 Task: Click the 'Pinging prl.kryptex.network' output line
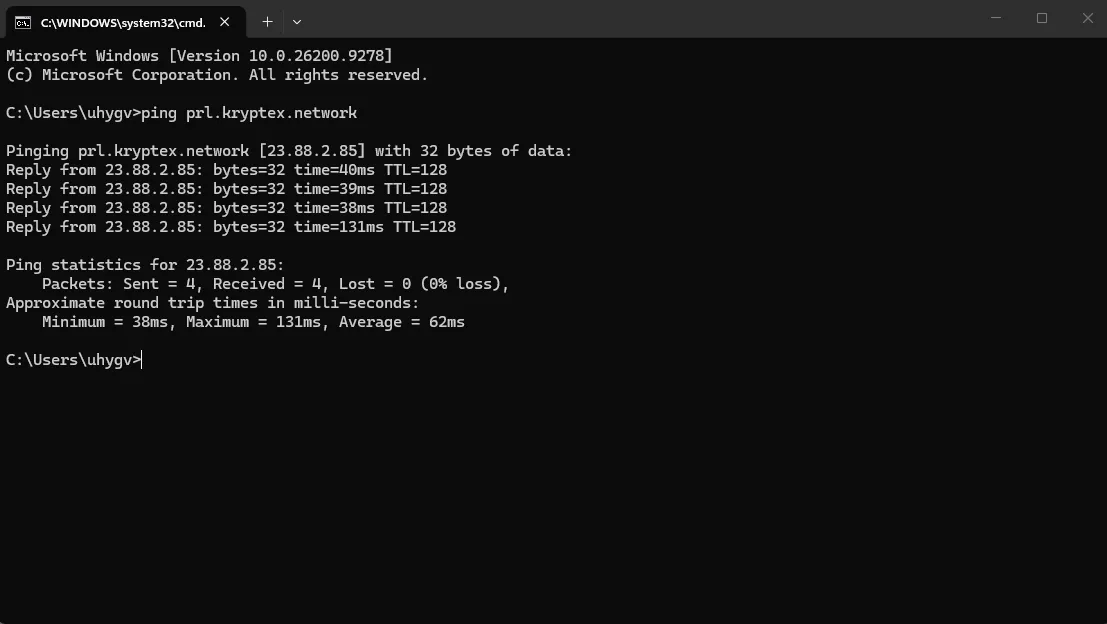click(289, 151)
